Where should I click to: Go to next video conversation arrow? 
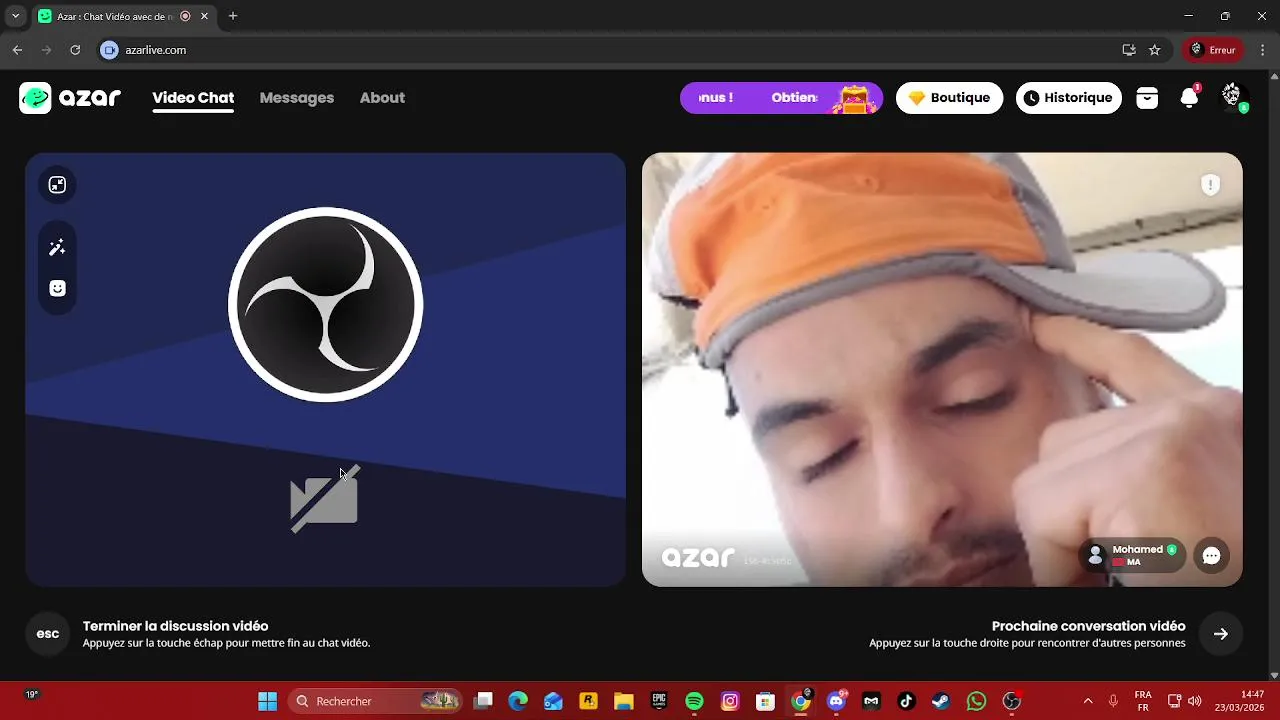pos(1221,634)
